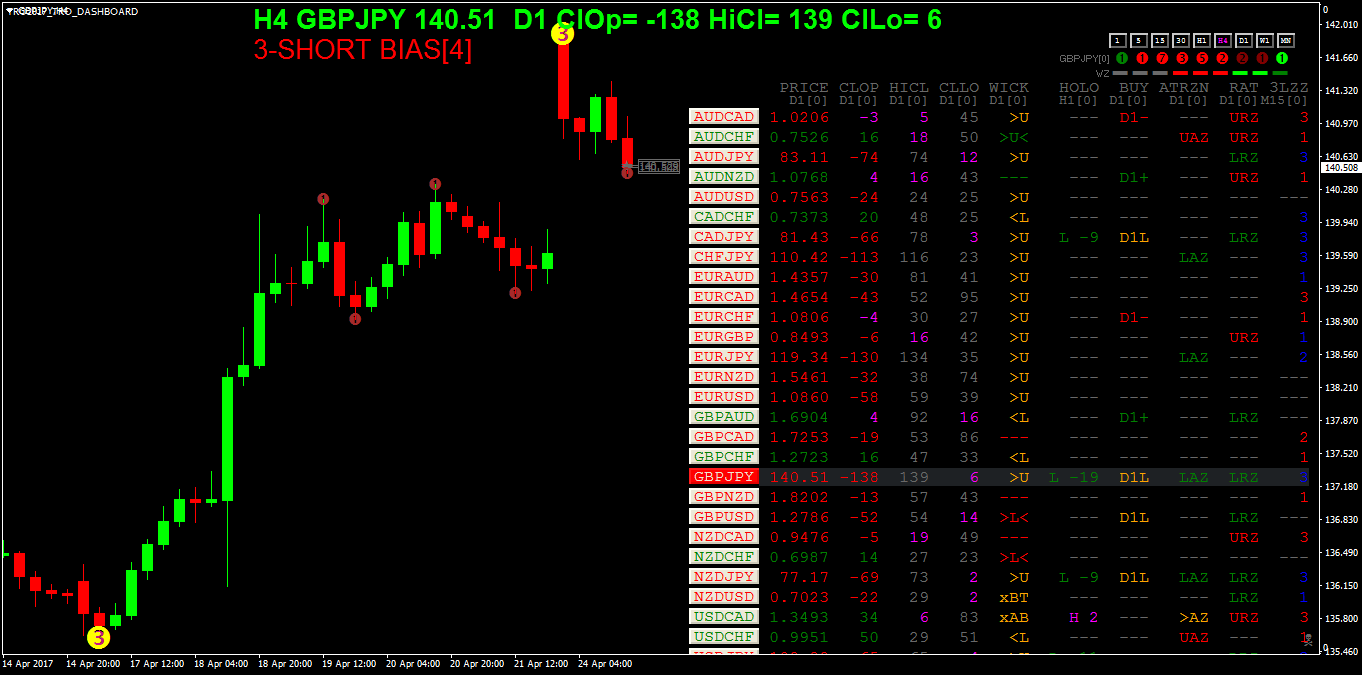Click the red circle showing 3 under M30
The height and width of the screenshot is (675, 1362).
1182,58
